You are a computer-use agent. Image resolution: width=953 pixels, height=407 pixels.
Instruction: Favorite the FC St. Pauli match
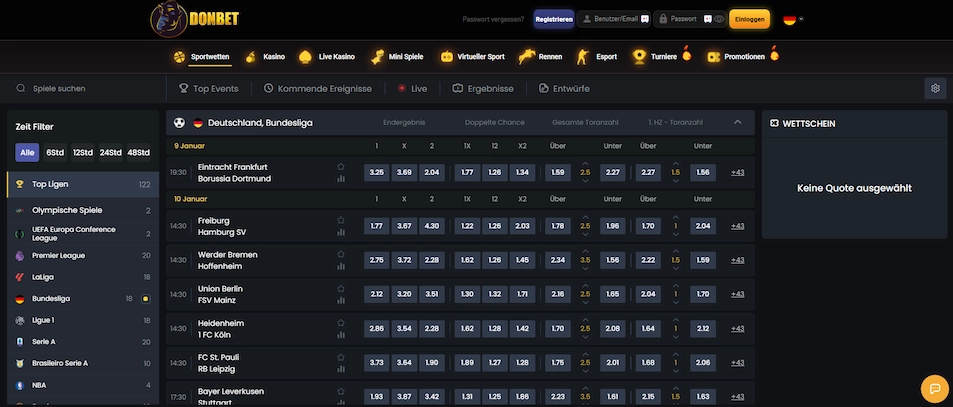point(341,357)
